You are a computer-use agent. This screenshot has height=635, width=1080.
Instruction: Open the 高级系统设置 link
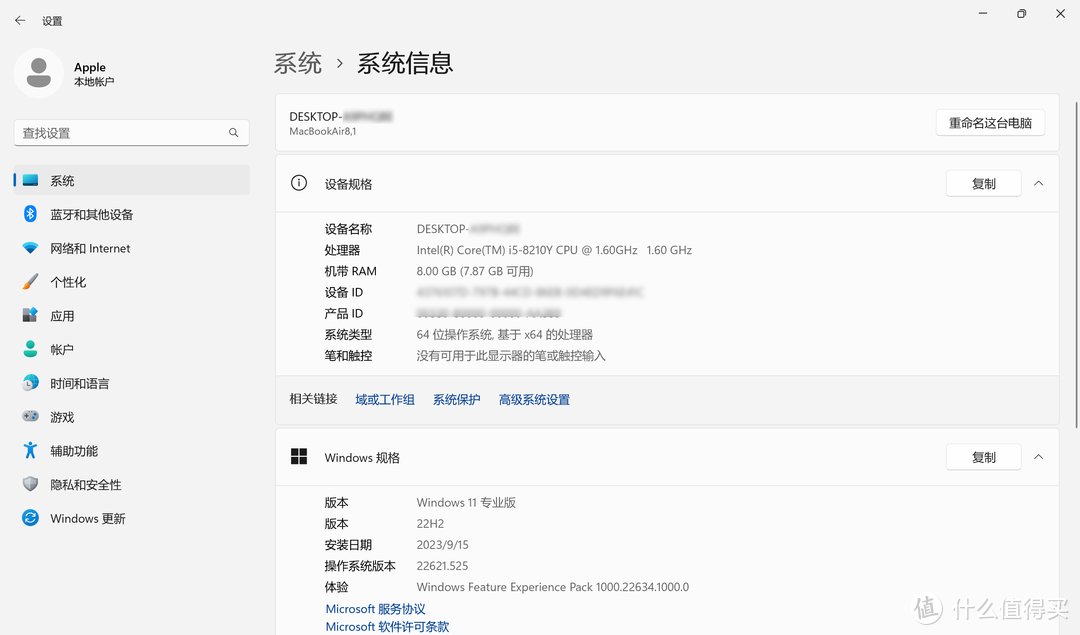click(534, 399)
